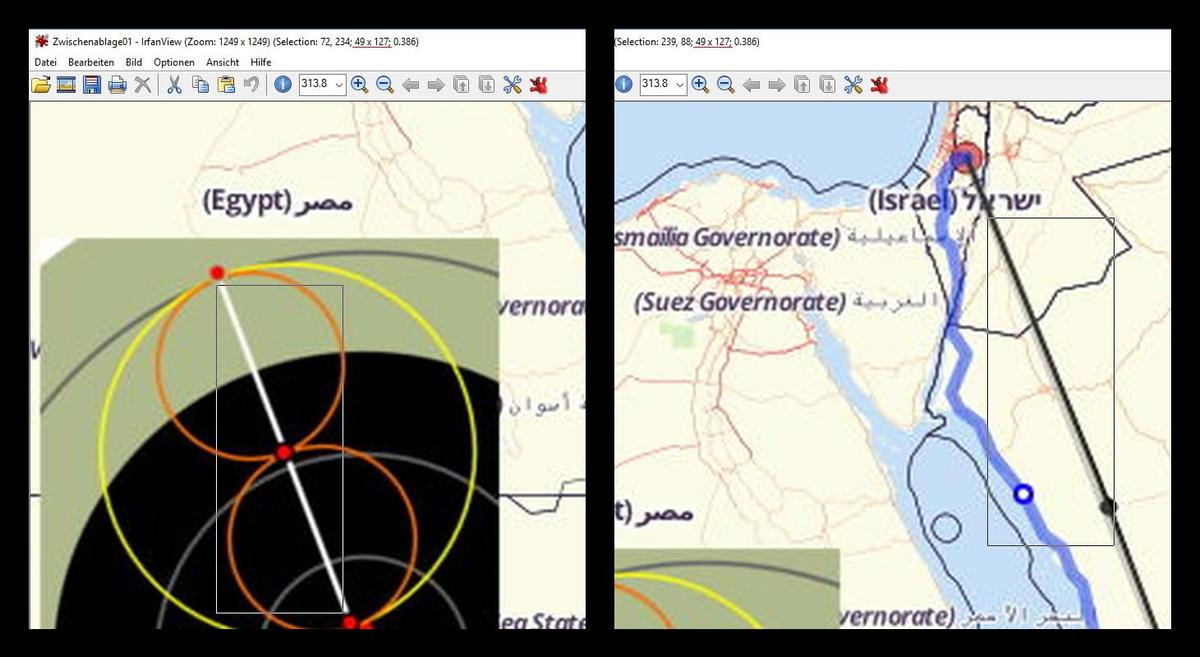Image resolution: width=1200 pixels, height=657 pixels.
Task: Open the Hilfe menu
Action: [x=261, y=62]
